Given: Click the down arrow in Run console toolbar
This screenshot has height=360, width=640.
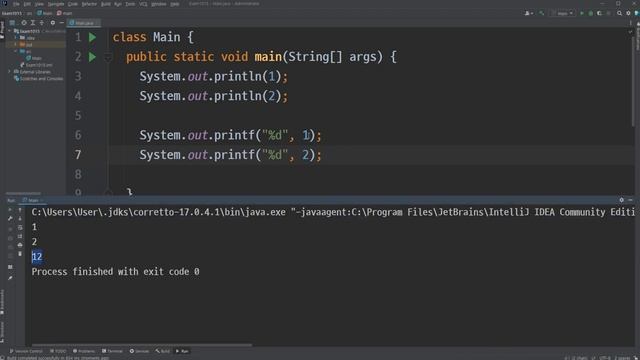Looking at the screenshot, I should (20, 219).
